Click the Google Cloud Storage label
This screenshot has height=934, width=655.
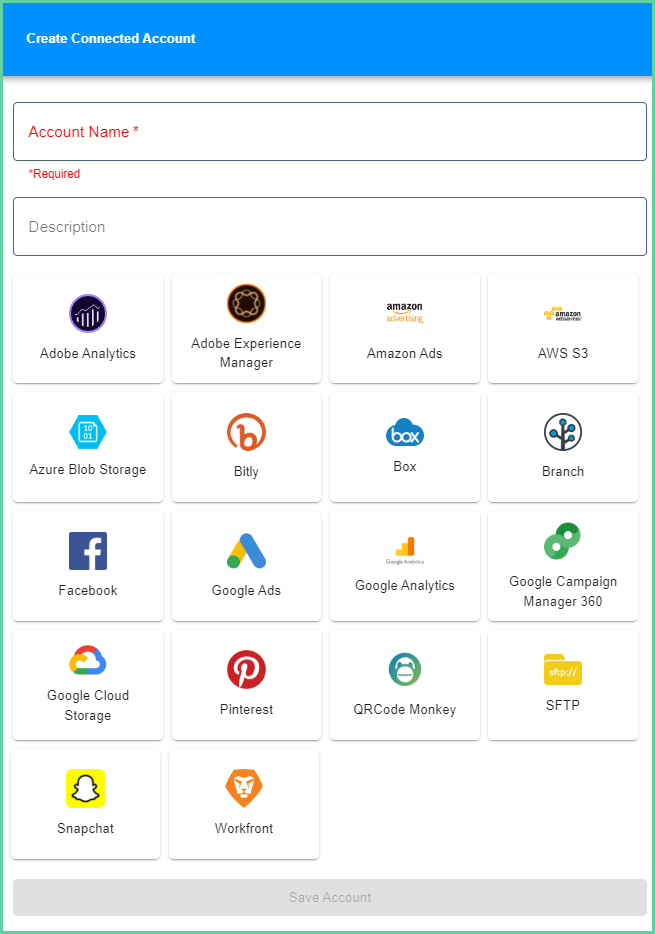pos(88,705)
